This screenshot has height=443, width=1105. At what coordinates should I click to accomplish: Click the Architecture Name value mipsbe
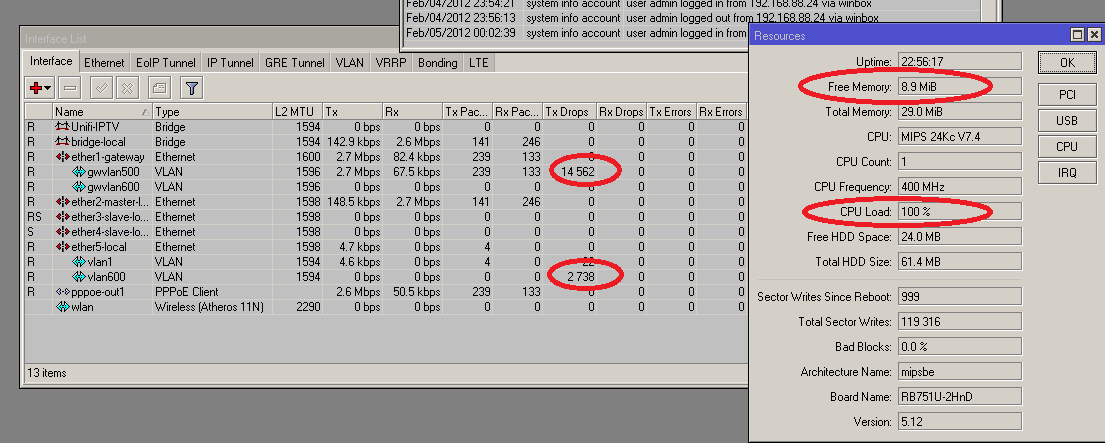[x=960, y=372]
